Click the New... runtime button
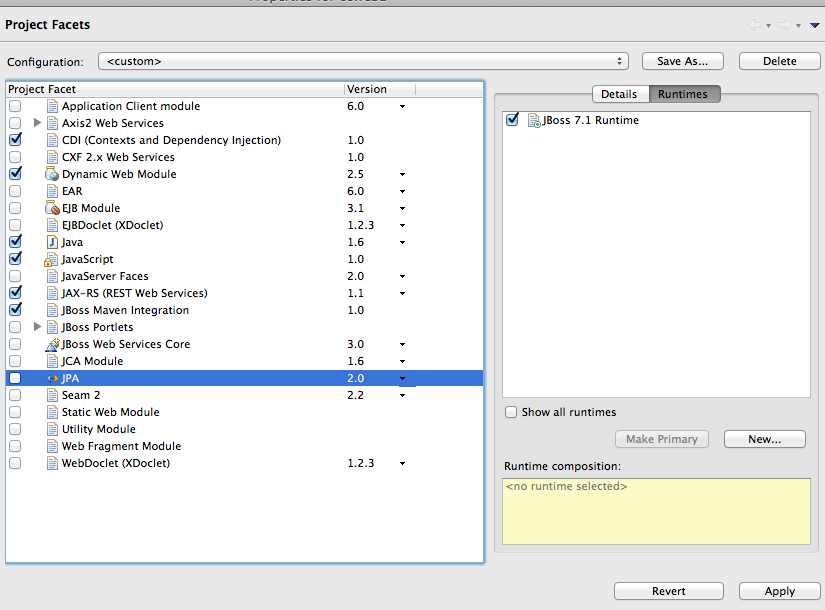This screenshot has width=825, height=610. [x=764, y=439]
